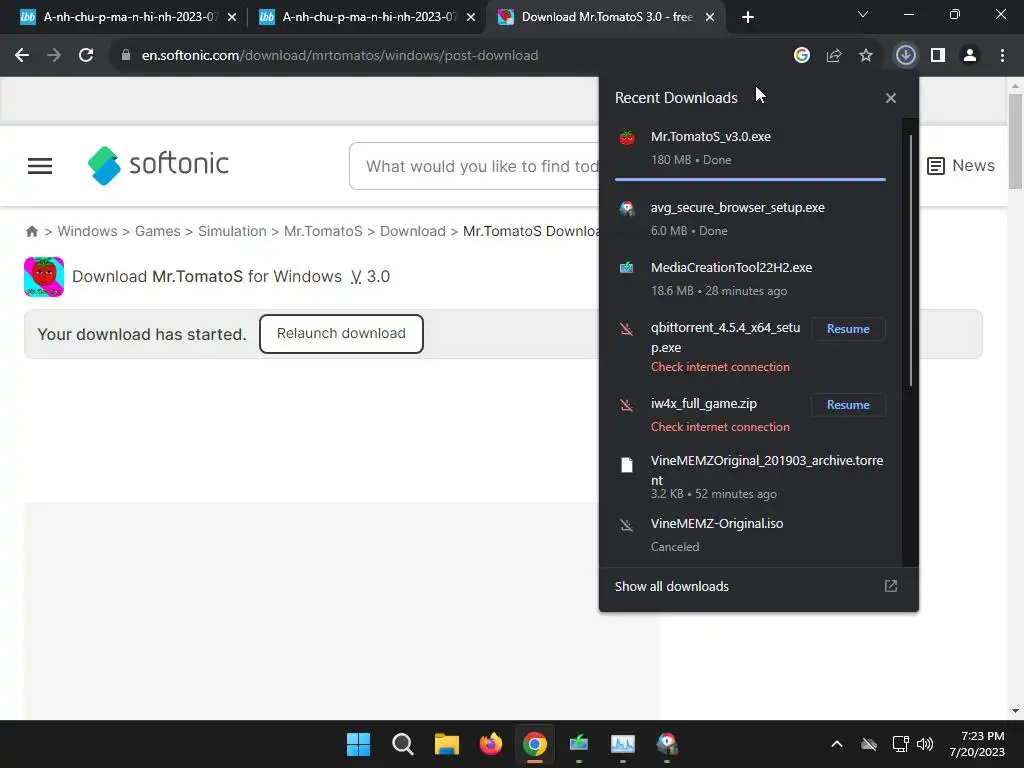The width and height of the screenshot is (1024, 768).
Task: Open a new browser tab
Action: tap(748, 18)
